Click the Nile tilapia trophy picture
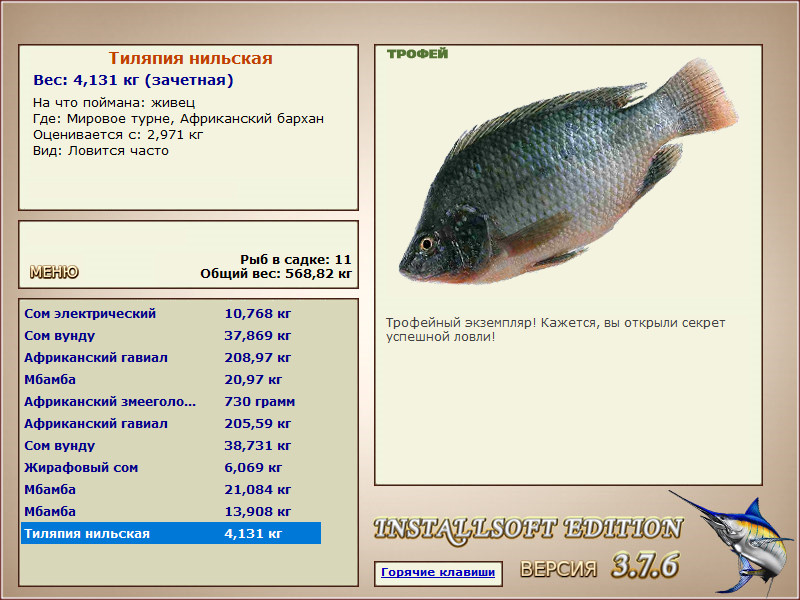 568,171
